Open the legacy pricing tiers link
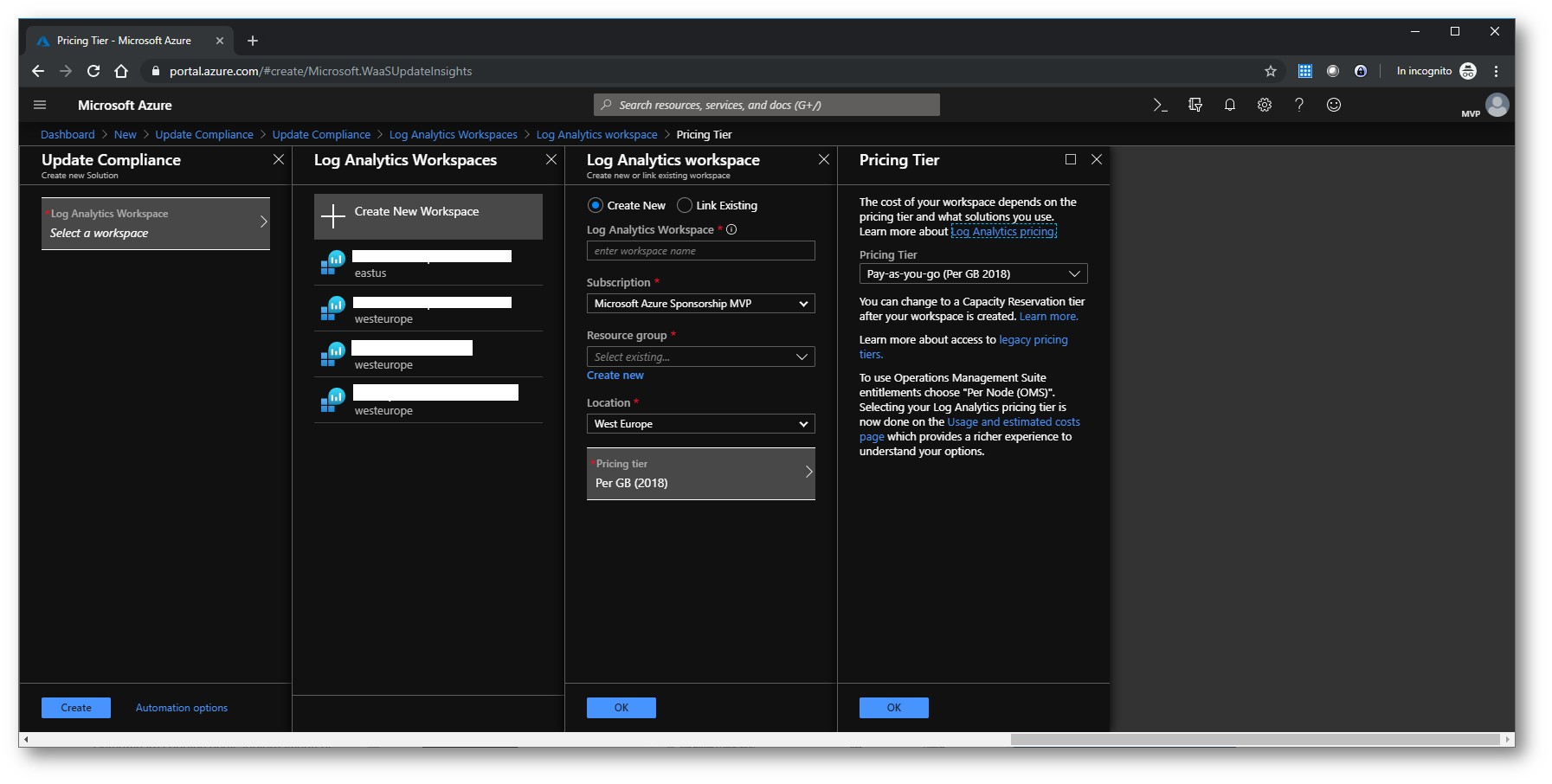 [x=1034, y=340]
